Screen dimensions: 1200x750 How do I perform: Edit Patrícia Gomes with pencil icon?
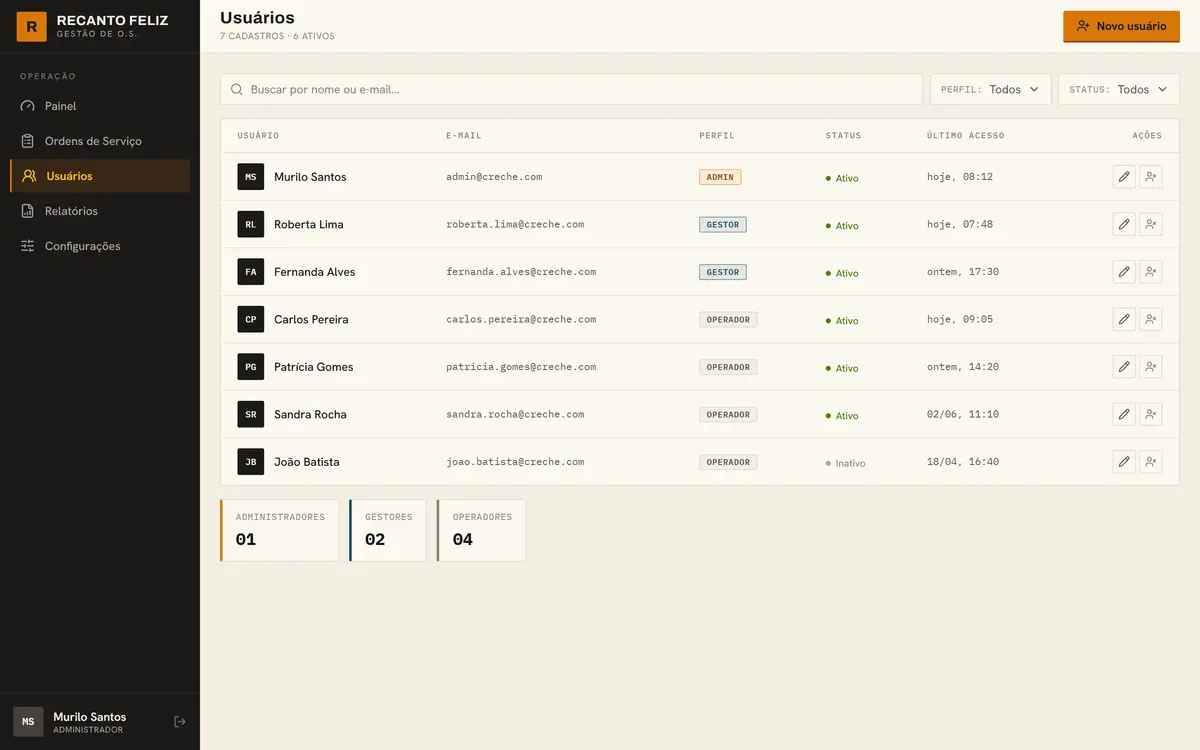1124,367
